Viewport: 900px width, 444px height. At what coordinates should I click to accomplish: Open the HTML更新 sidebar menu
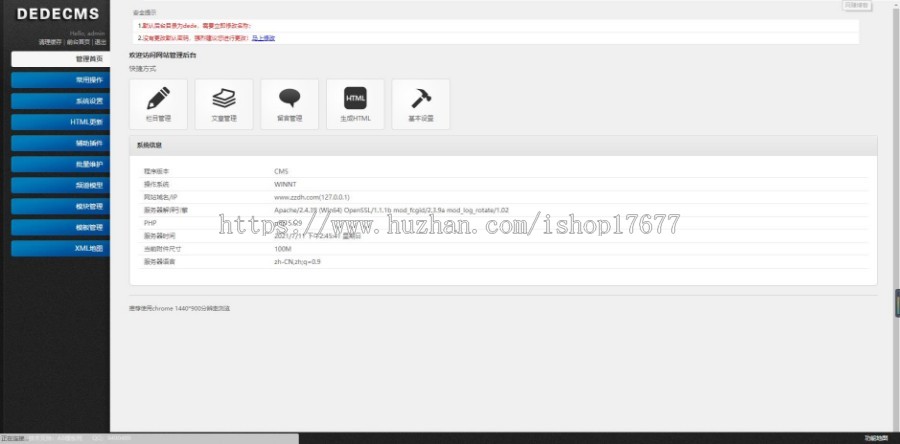coord(60,122)
